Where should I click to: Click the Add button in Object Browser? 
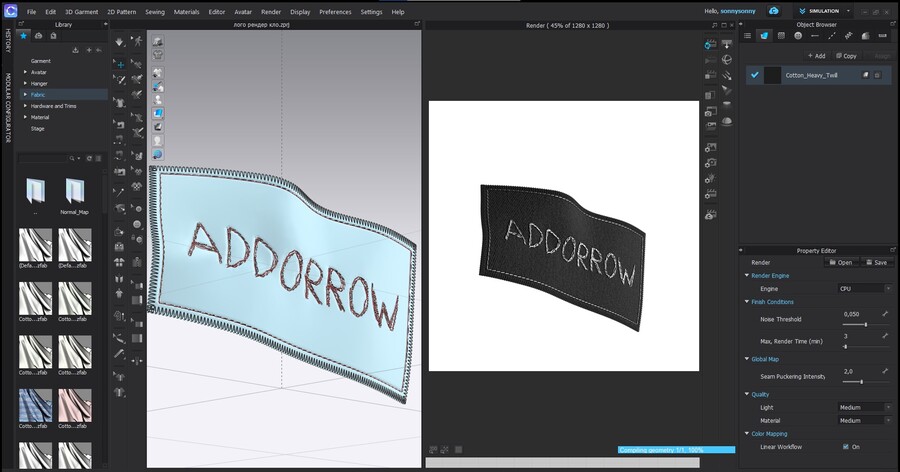[x=816, y=56]
